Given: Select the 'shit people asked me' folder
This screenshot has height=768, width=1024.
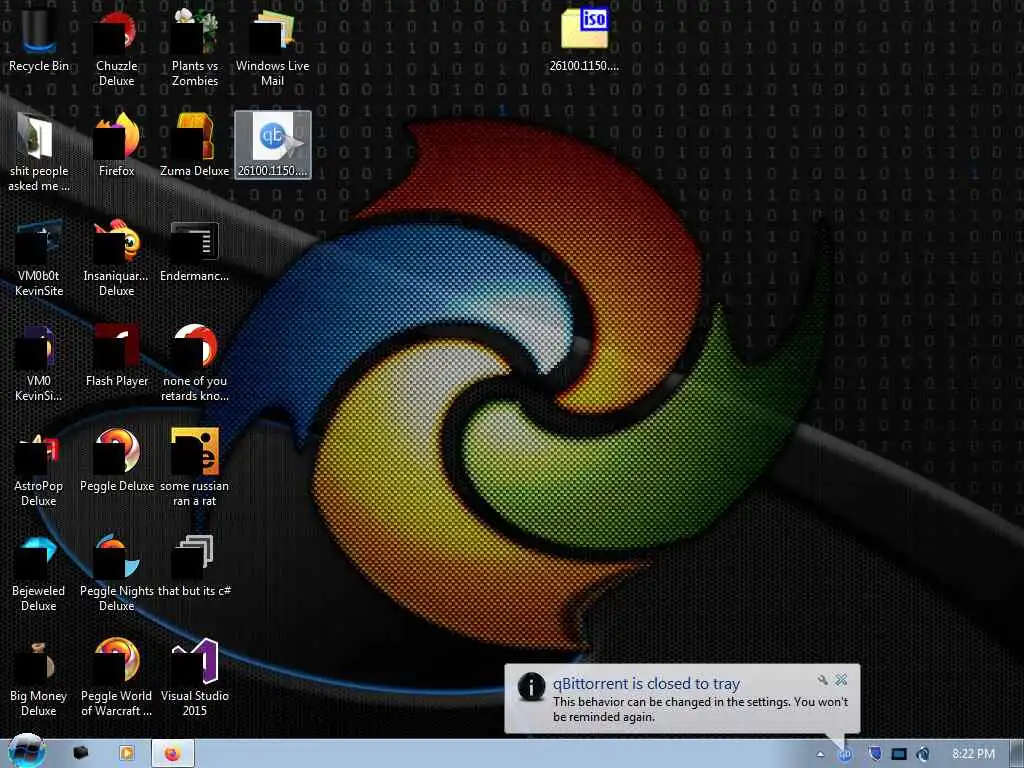Looking at the screenshot, I should pos(39,152).
